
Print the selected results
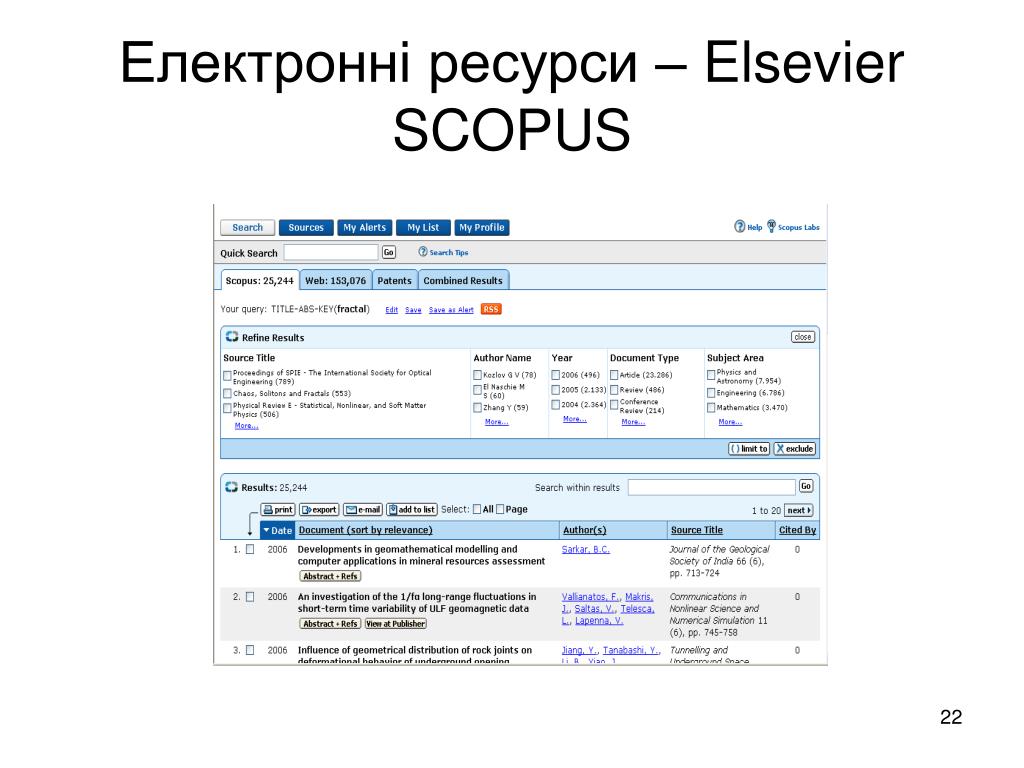click(278, 509)
